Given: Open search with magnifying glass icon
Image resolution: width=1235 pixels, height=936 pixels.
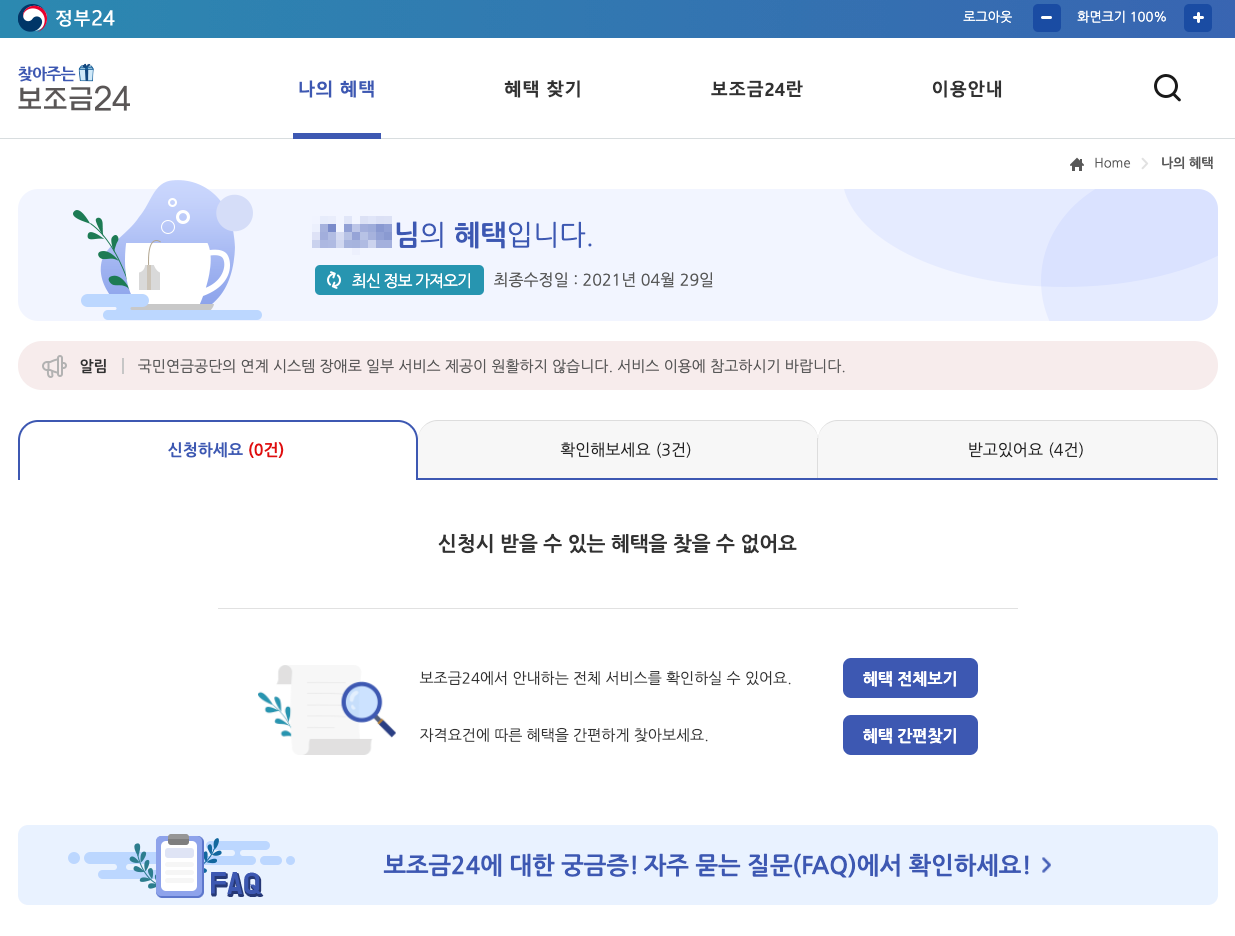Looking at the screenshot, I should (x=1167, y=88).
